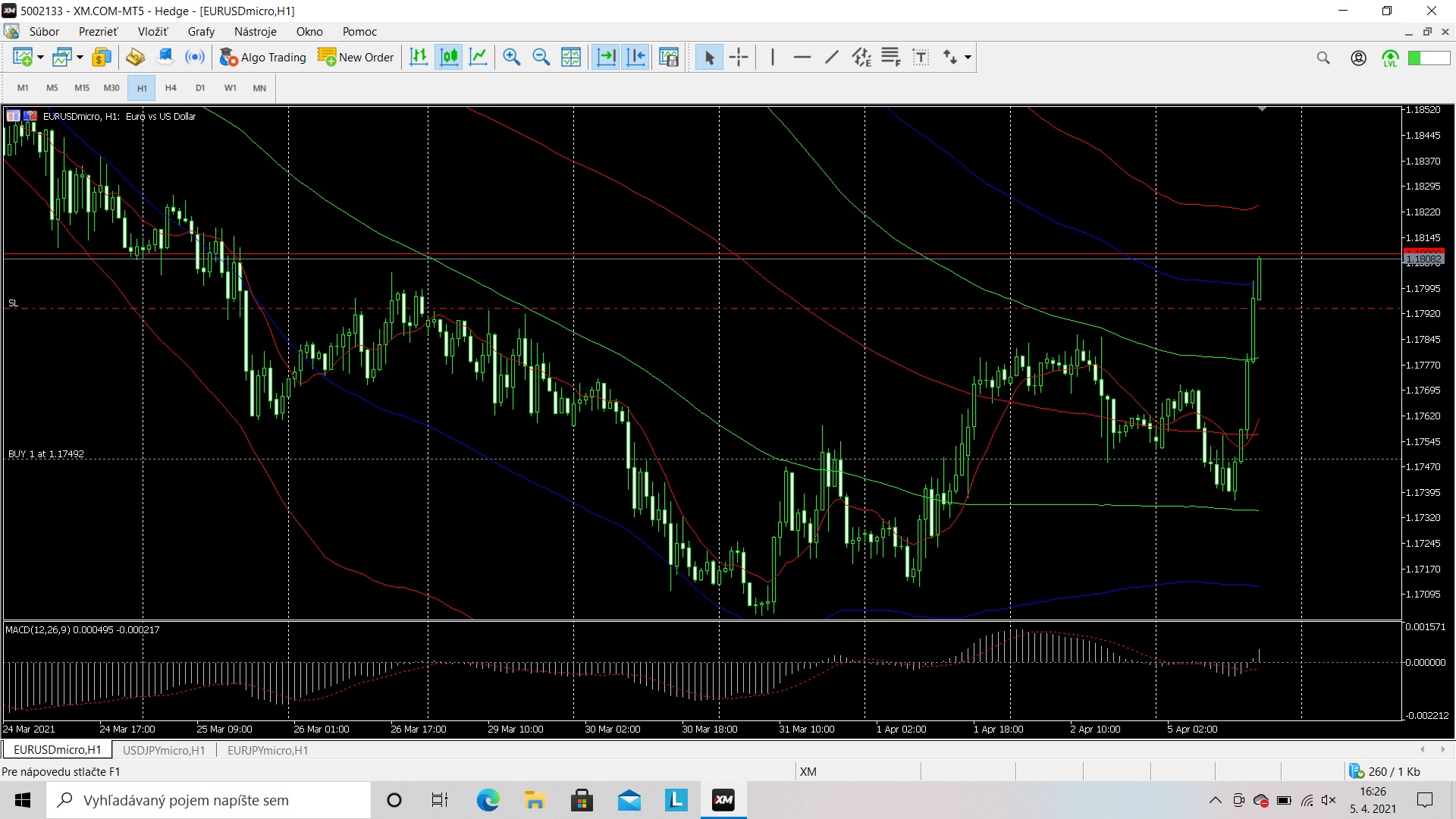Toggle Chart Shift from right border
The width and height of the screenshot is (1456, 819).
click(635, 57)
